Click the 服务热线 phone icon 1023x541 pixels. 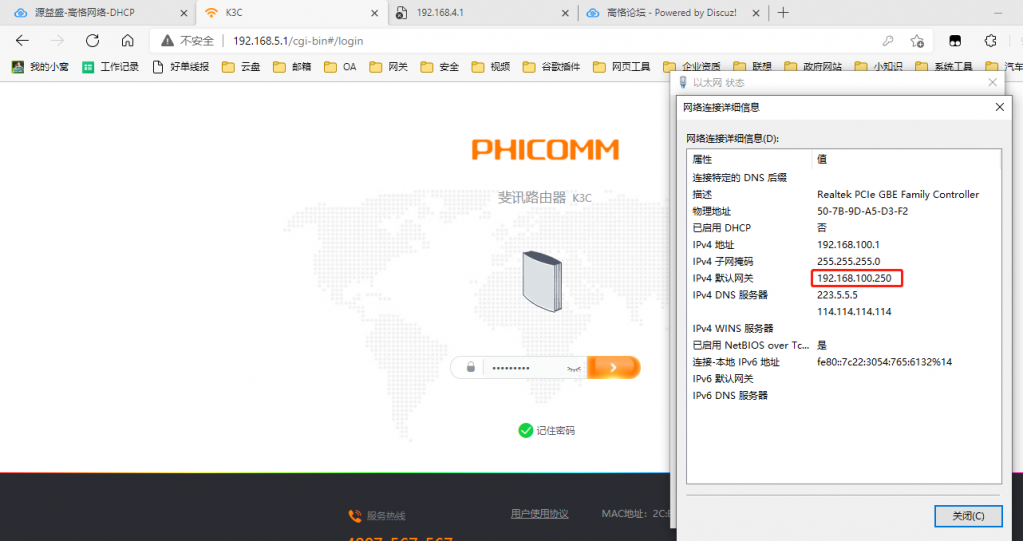(x=354, y=516)
